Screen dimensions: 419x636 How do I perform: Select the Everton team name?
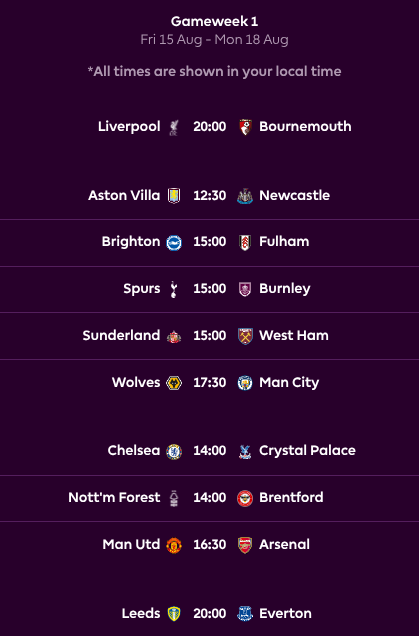pyautogui.click(x=285, y=613)
